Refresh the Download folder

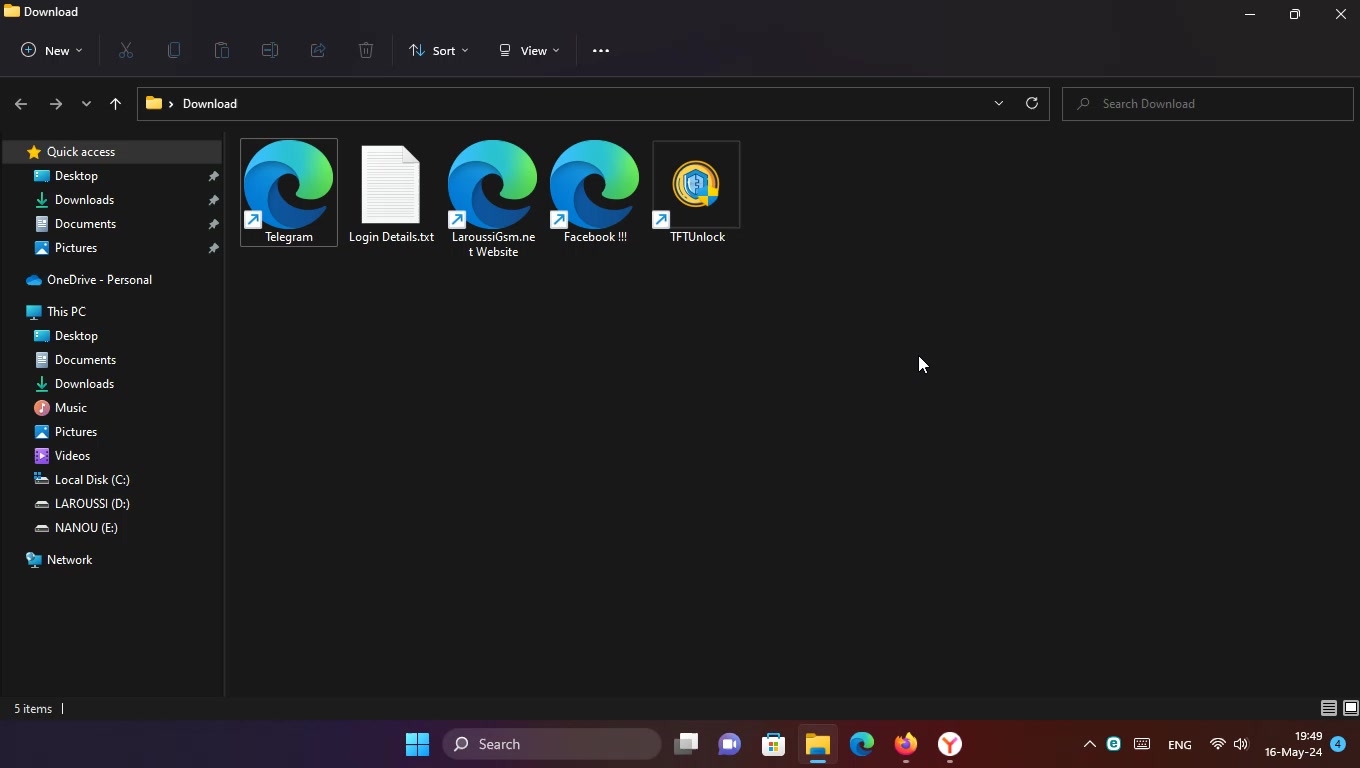[1032, 103]
